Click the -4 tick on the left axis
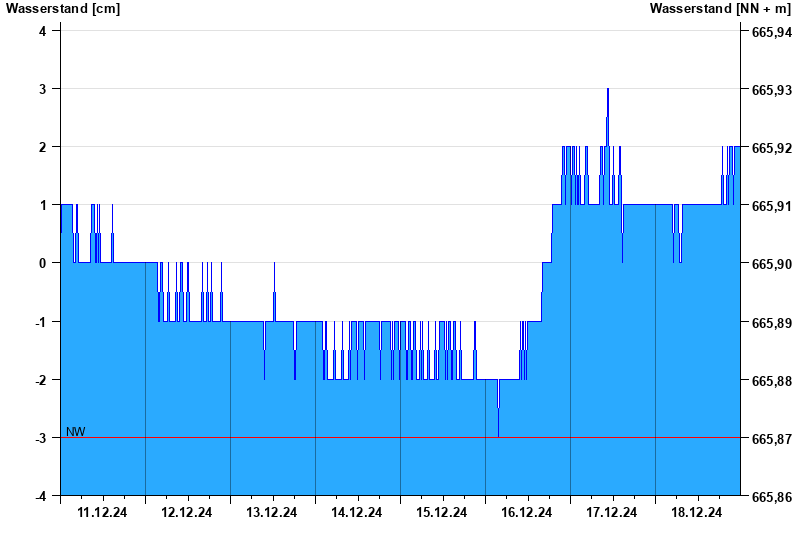 point(41,496)
